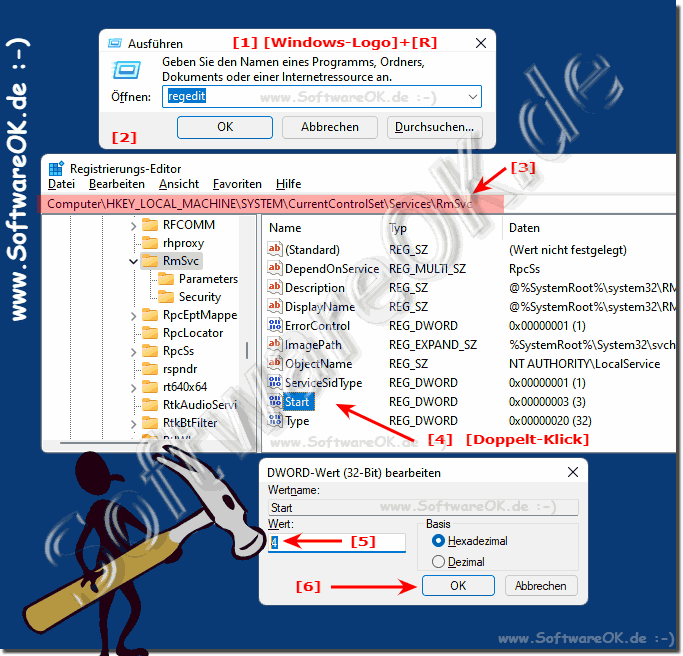Open the Öffnen combo box dropdown arrow

(473, 97)
